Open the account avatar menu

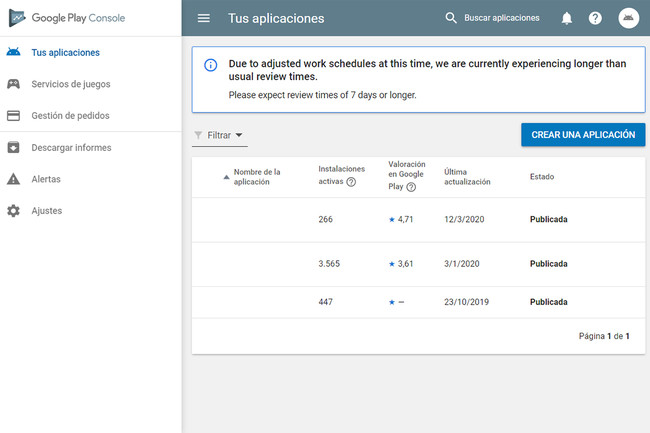pyautogui.click(x=628, y=18)
